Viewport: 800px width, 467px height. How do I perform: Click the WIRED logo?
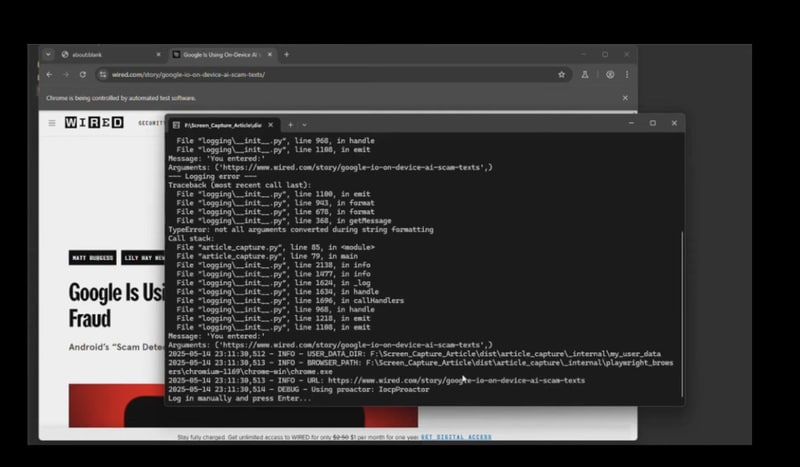(x=94, y=122)
